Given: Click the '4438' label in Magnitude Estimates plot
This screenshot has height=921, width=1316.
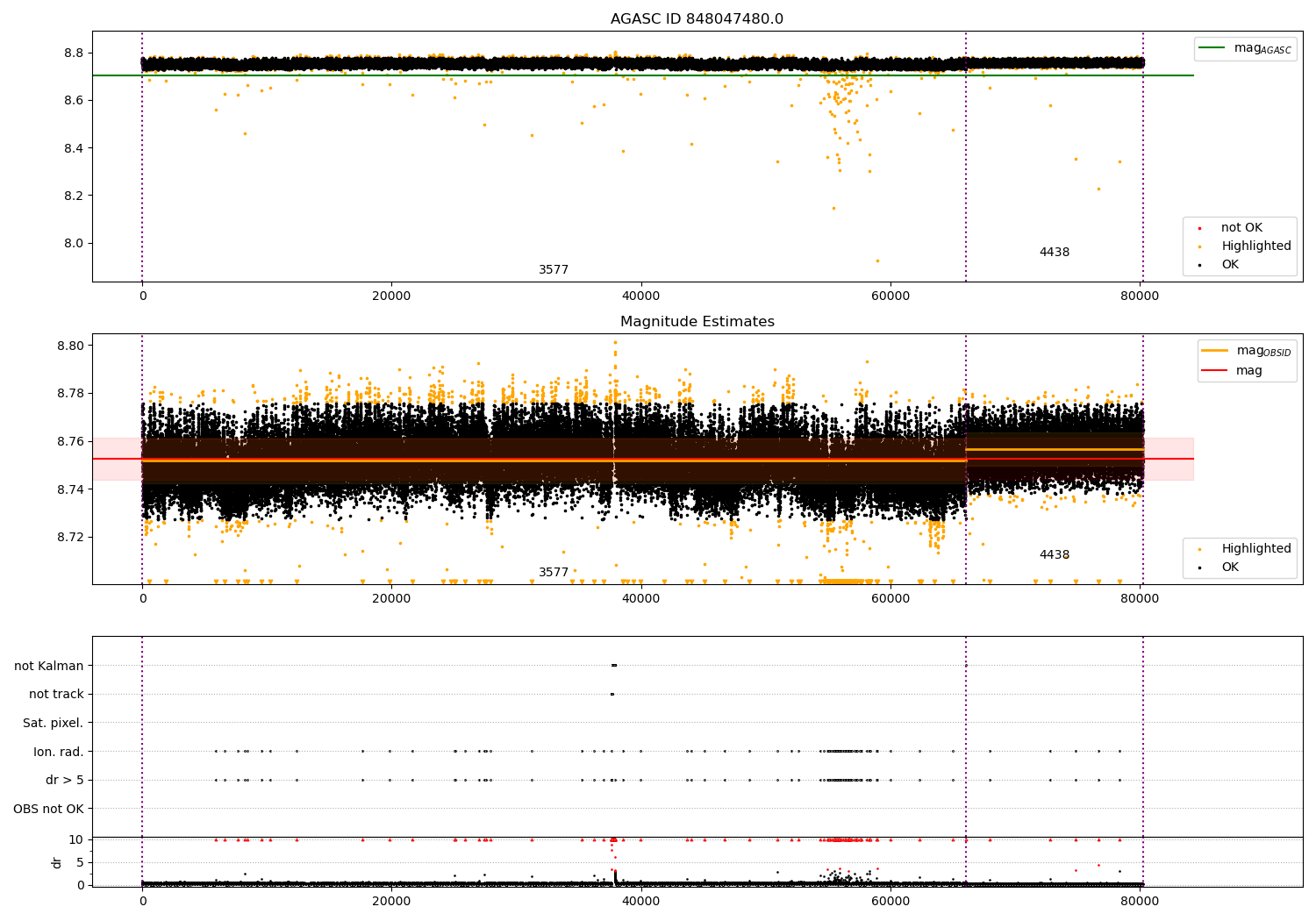Looking at the screenshot, I should coord(1055,555).
